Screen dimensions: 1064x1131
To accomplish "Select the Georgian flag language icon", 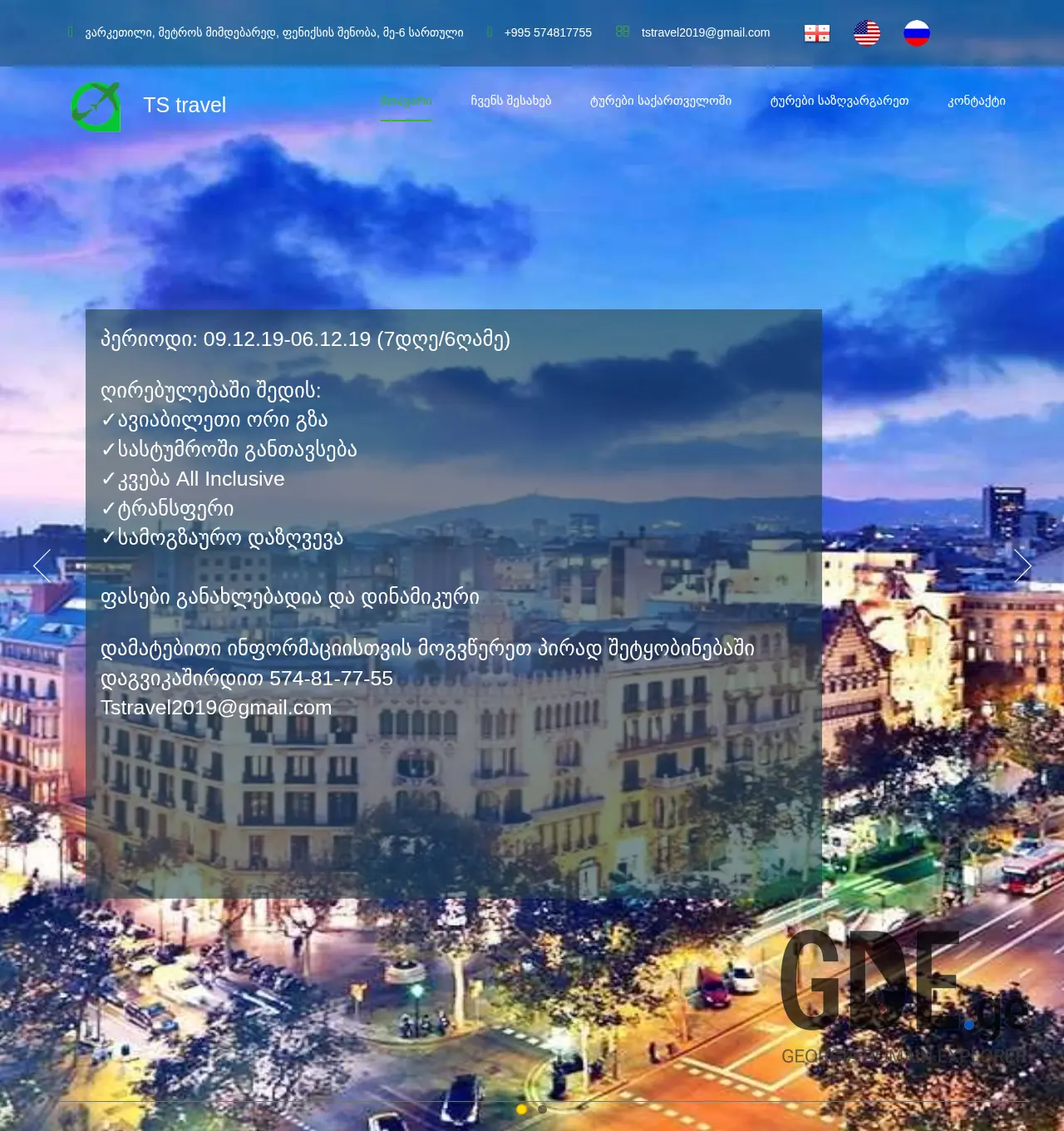I will (x=816, y=32).
